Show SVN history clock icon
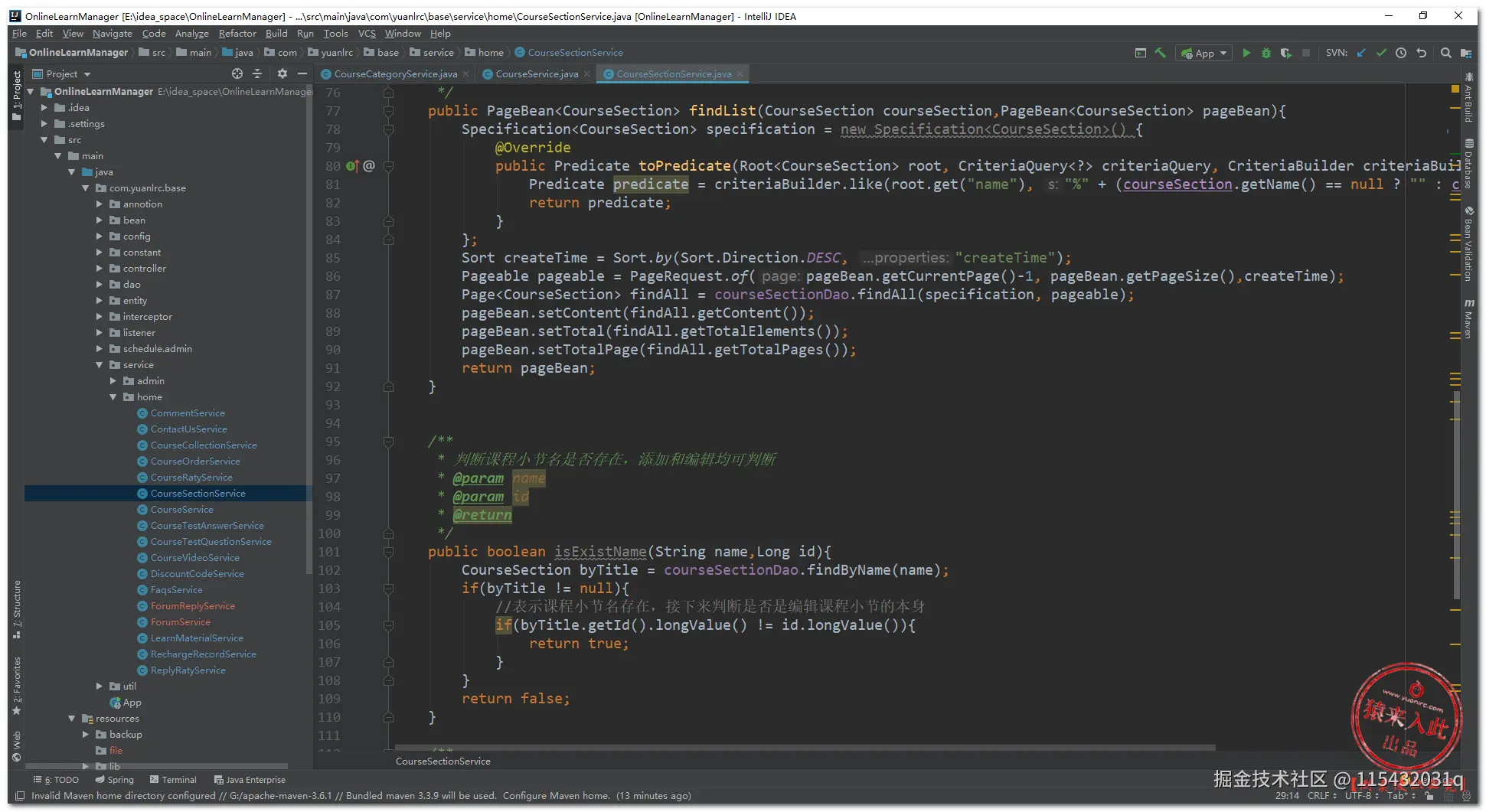1486x812 pixels. coord(1401,53)
